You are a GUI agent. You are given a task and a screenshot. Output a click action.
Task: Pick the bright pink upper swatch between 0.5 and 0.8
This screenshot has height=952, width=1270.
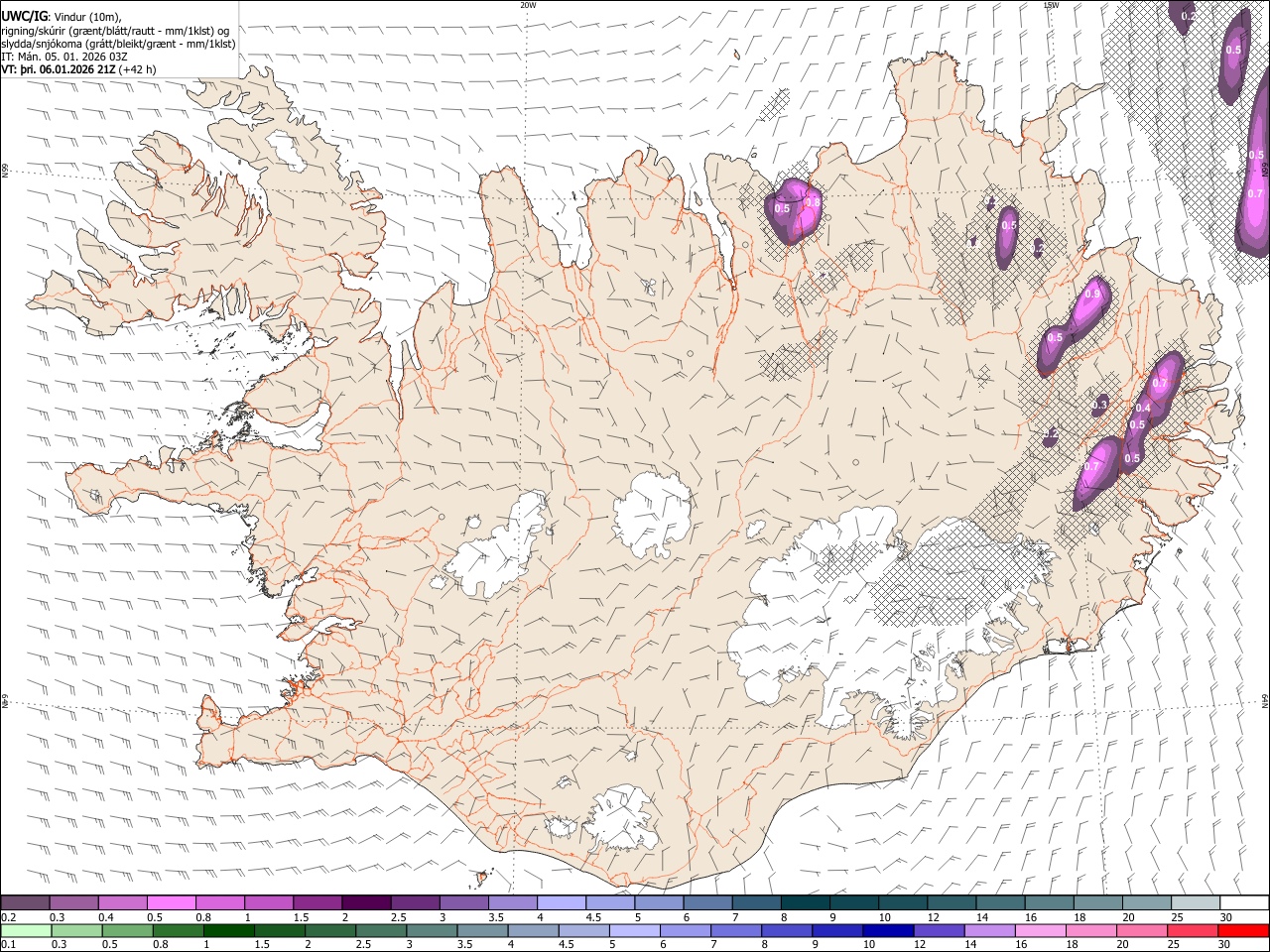(172, 902)
